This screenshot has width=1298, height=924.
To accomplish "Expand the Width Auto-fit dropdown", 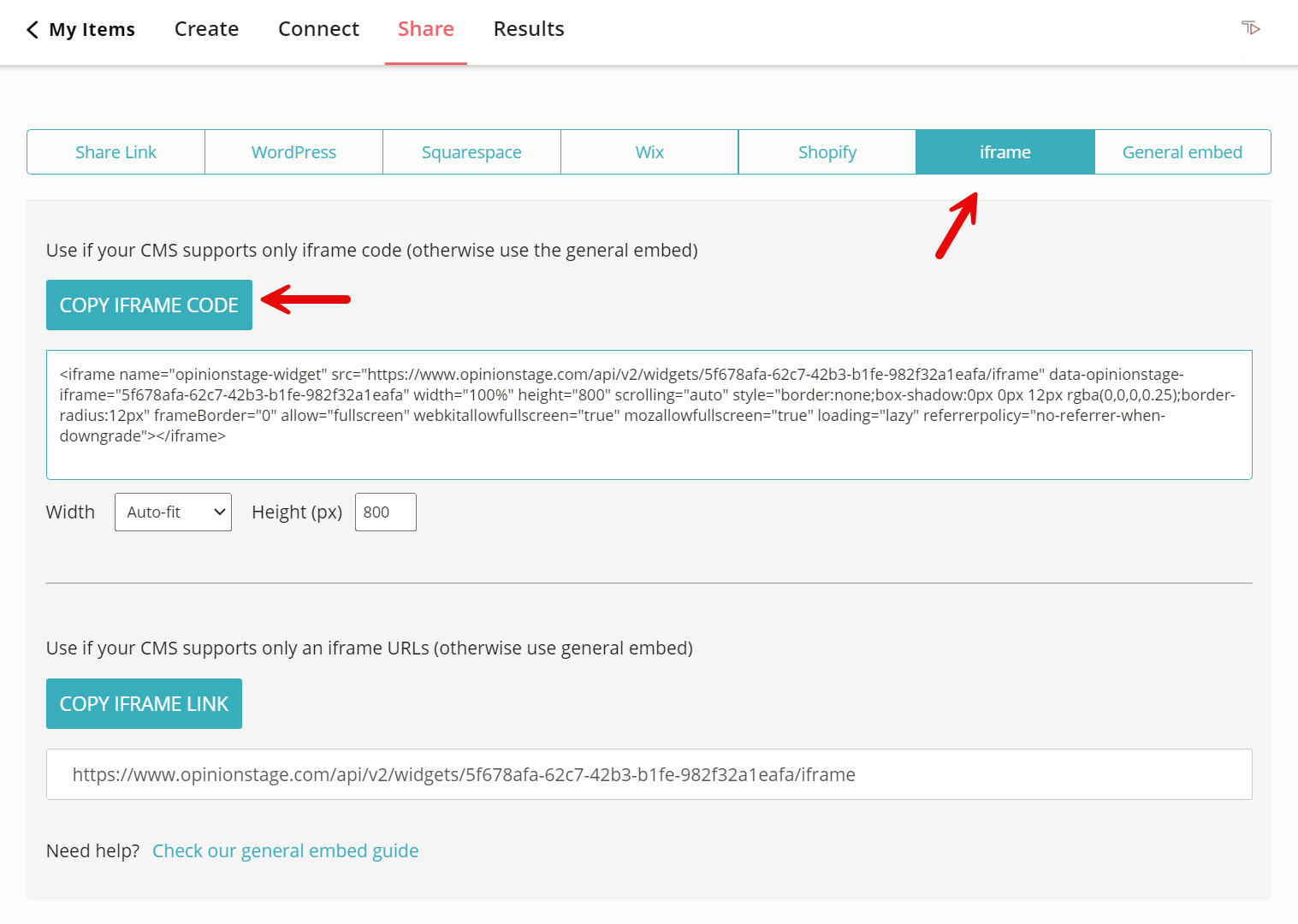I will [x=173, y=512].
